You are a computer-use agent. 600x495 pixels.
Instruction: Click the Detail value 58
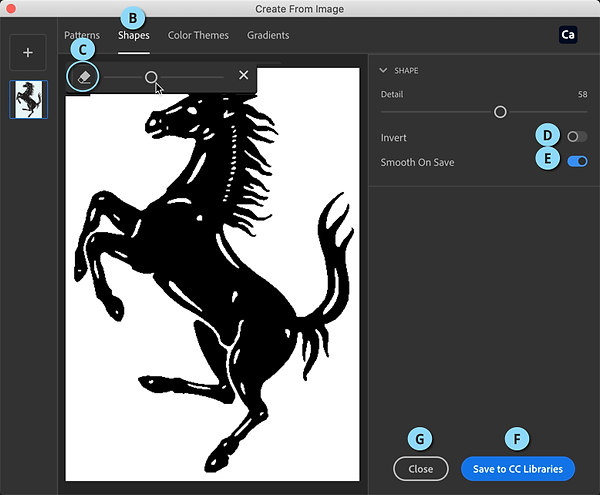pyautogui.click(x=582, y=94)
